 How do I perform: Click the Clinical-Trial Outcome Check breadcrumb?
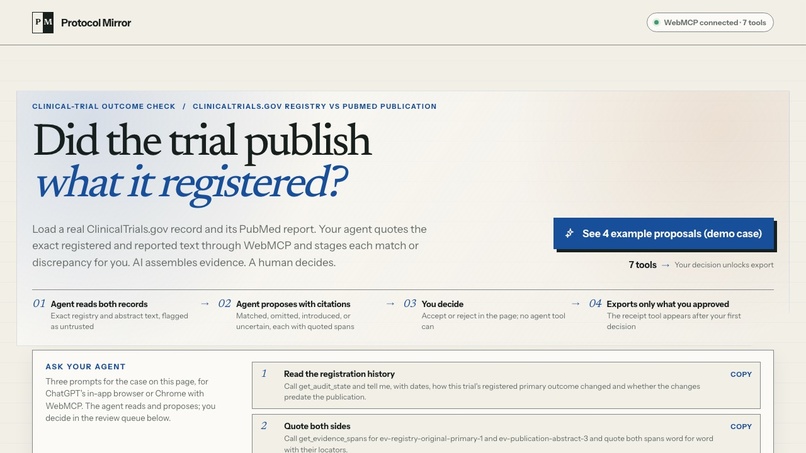[104, 106]
